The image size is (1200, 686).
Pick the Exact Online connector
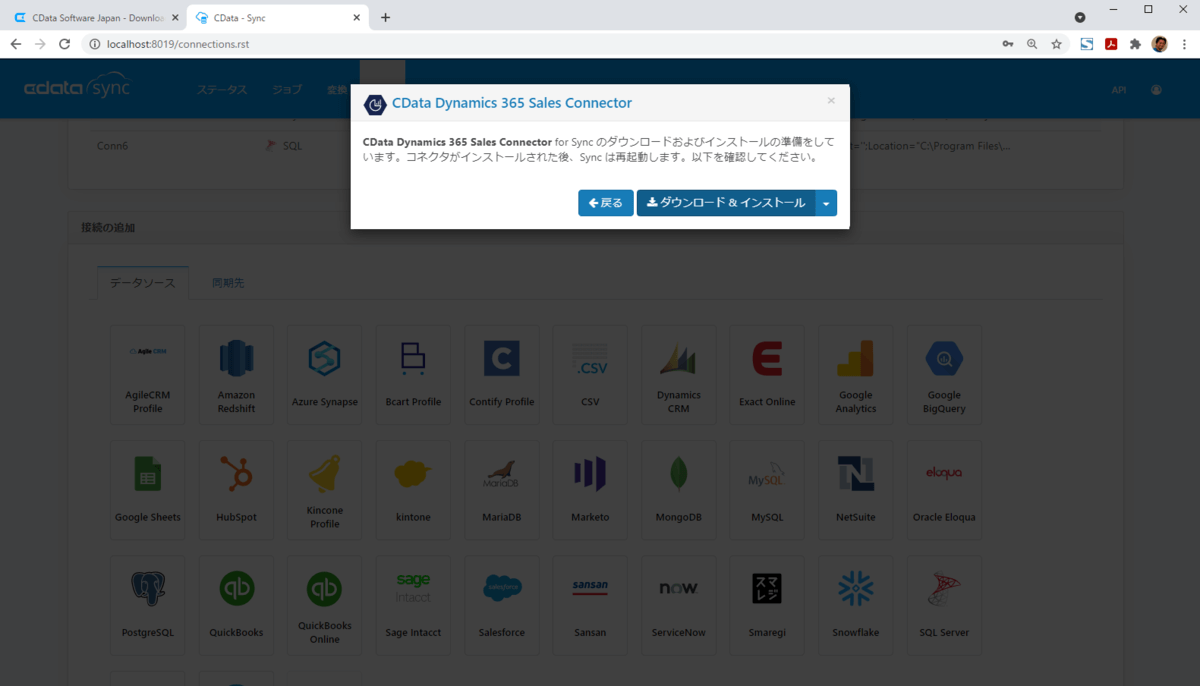tap(767, 375)
